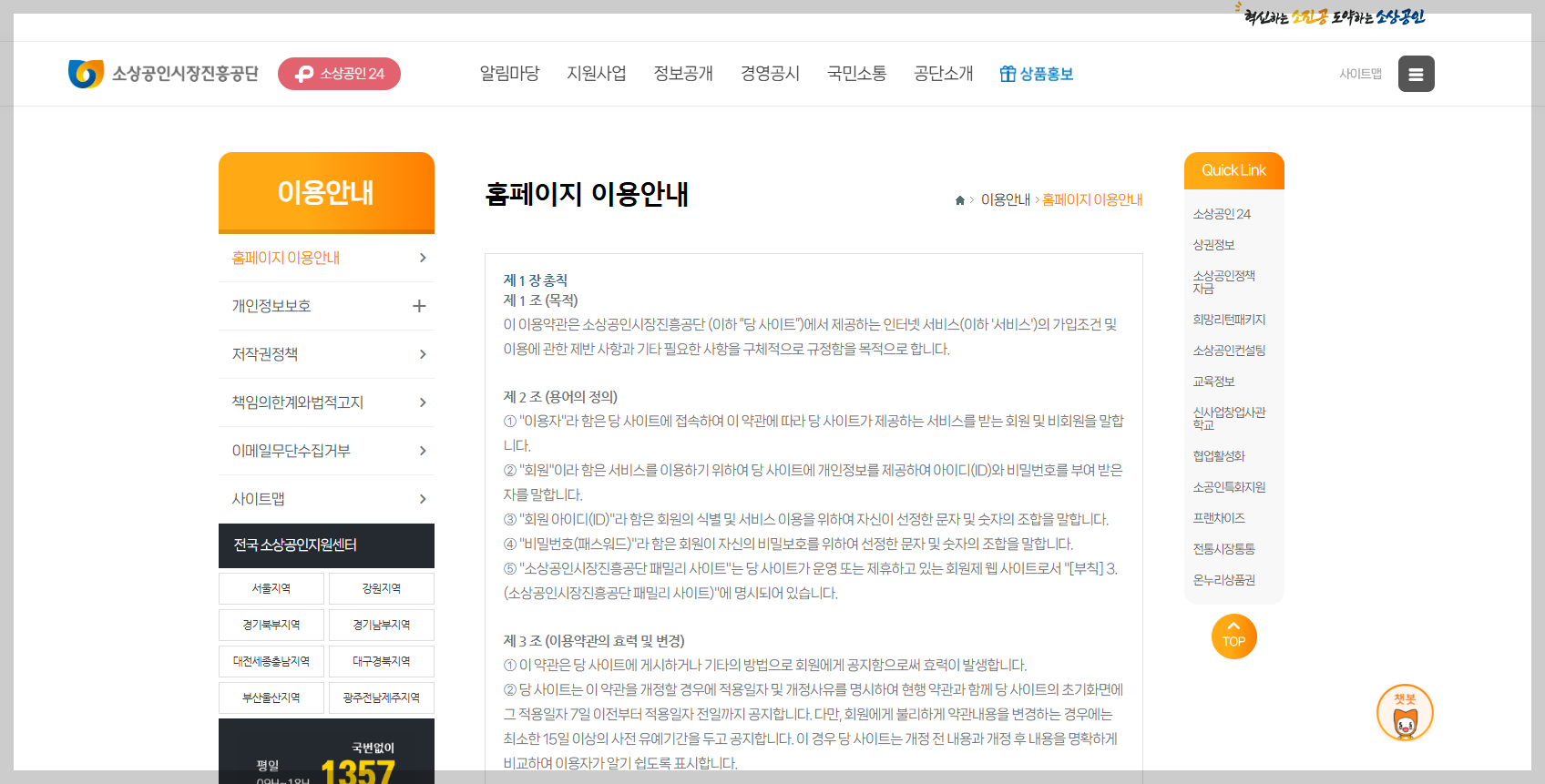The height and width of the screenshot is (784, 1545).
Task: Open the 온누리상품권 quick link
Action: pyautogui.click(x=1223, y=580)
